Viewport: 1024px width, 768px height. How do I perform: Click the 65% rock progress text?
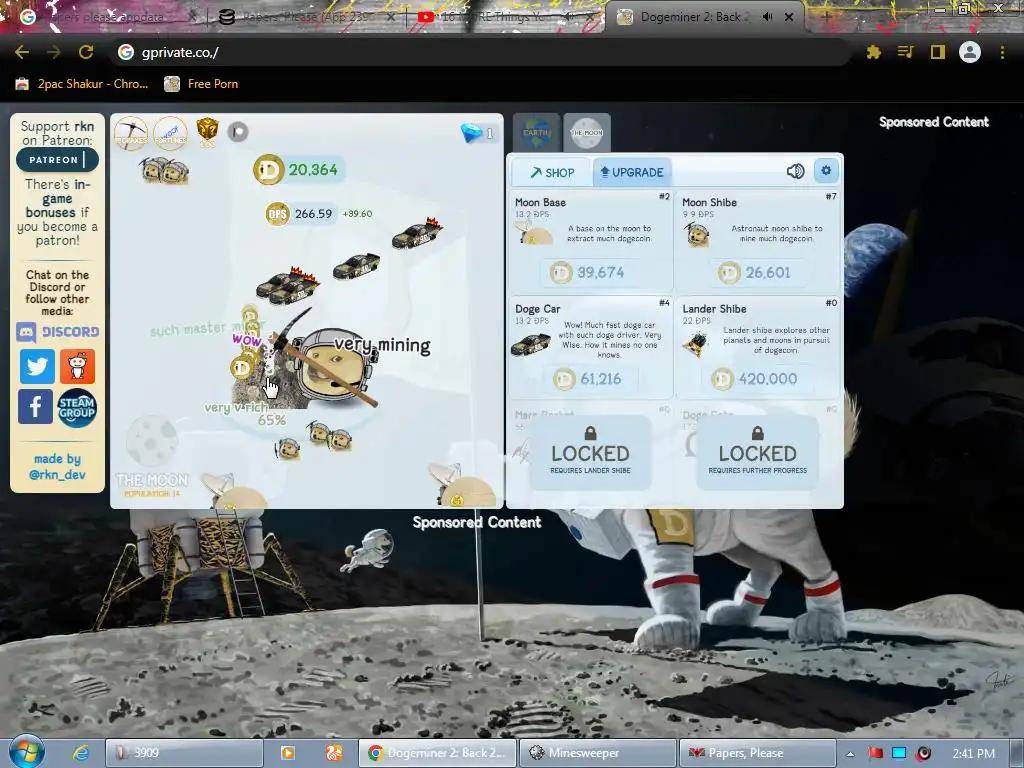pos(272,421)
